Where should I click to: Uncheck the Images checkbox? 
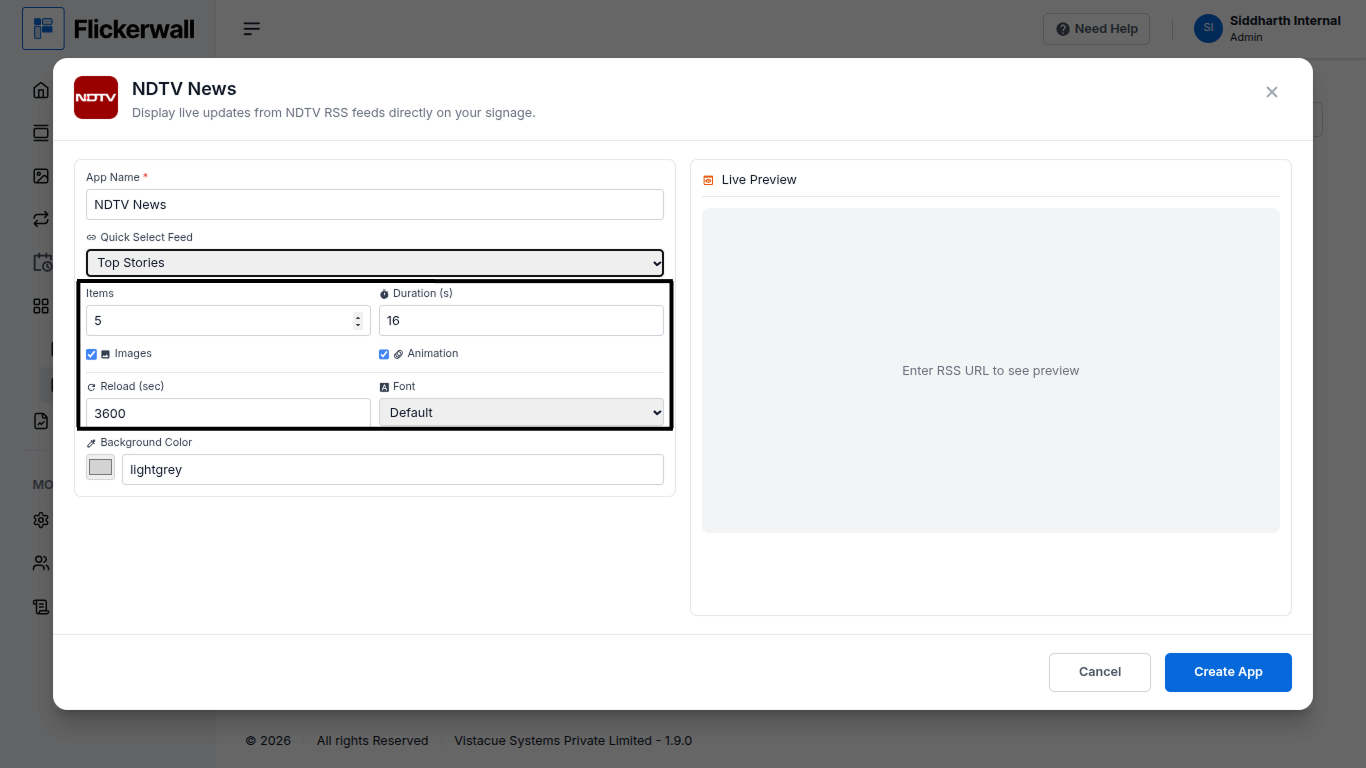92,354
